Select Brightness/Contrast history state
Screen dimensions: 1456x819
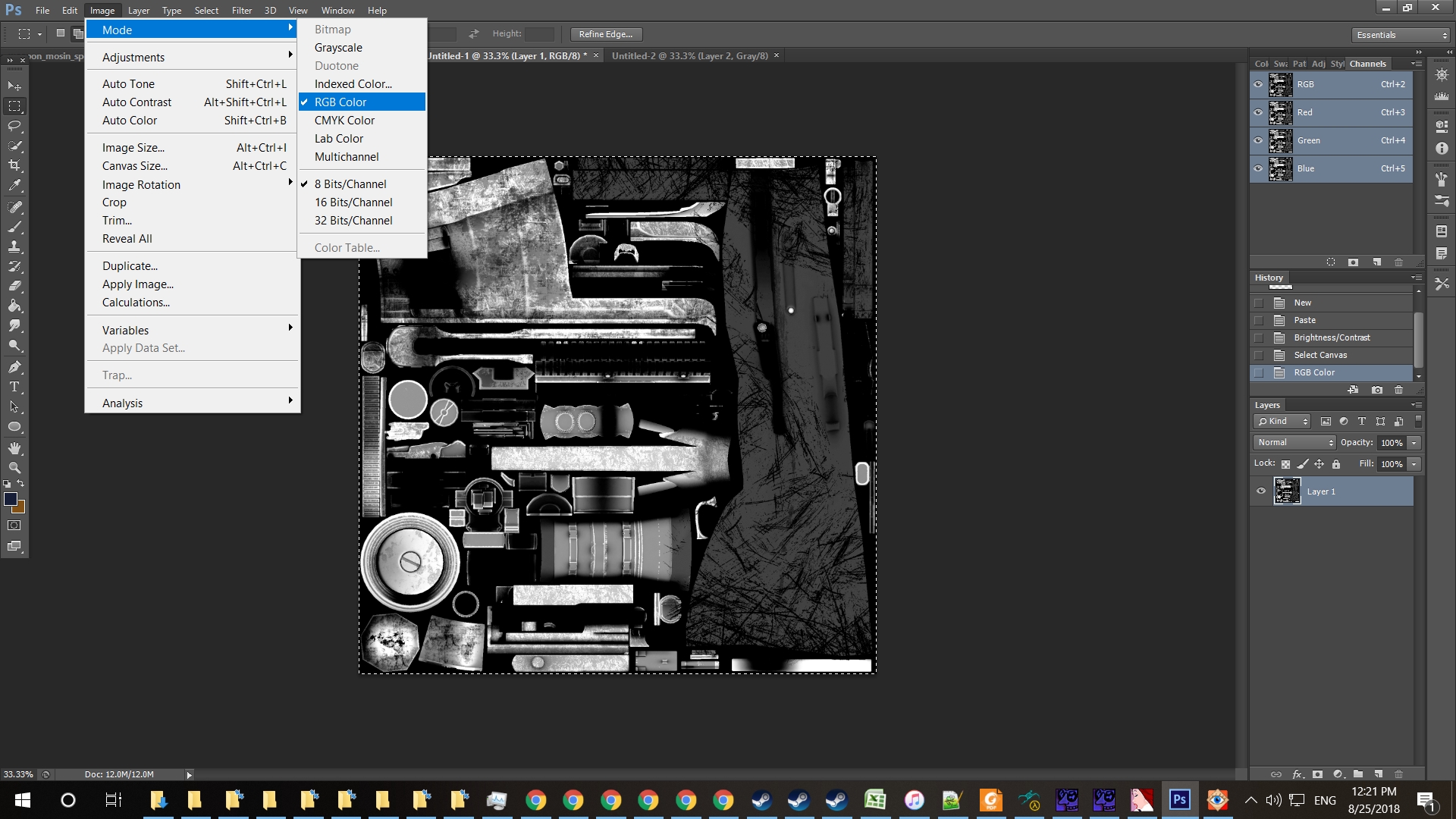[1332, 338]
